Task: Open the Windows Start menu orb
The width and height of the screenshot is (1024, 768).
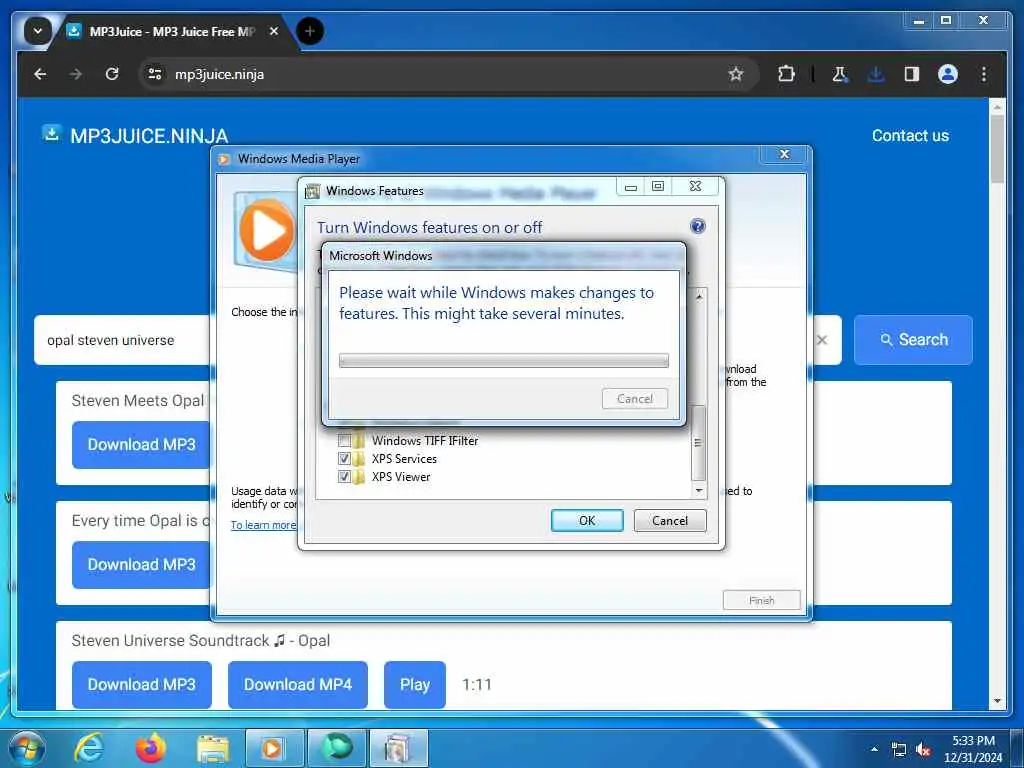Action: (27, 748)
